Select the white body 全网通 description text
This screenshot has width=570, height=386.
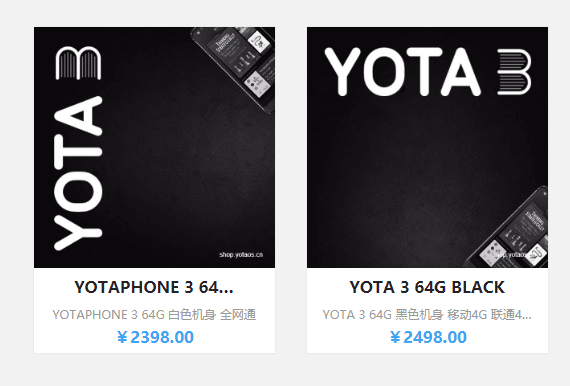pyautogui.click(x=154, y=314)
